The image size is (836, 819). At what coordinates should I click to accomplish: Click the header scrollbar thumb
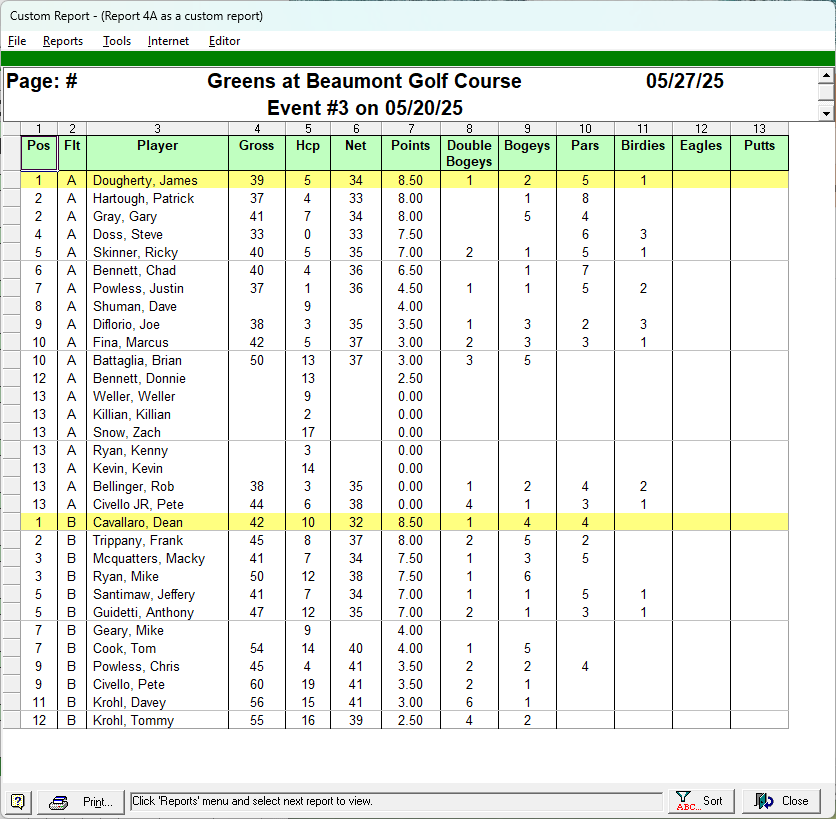(825, 94)
